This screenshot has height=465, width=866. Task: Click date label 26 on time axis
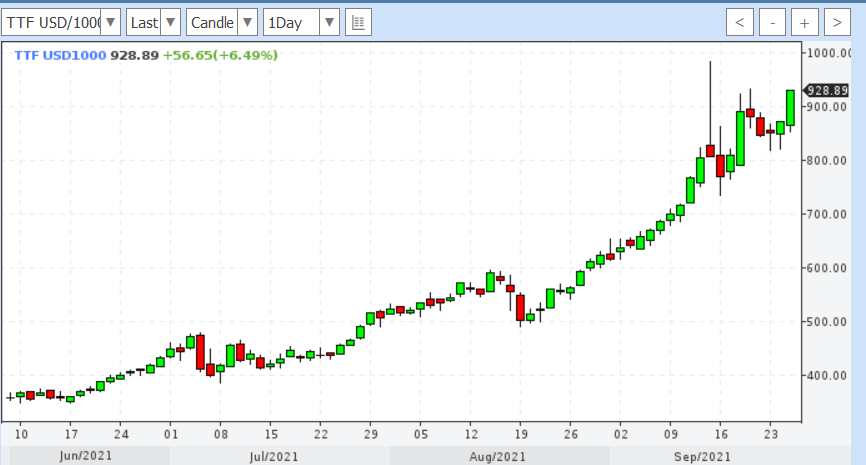click(x=571, y=435)
